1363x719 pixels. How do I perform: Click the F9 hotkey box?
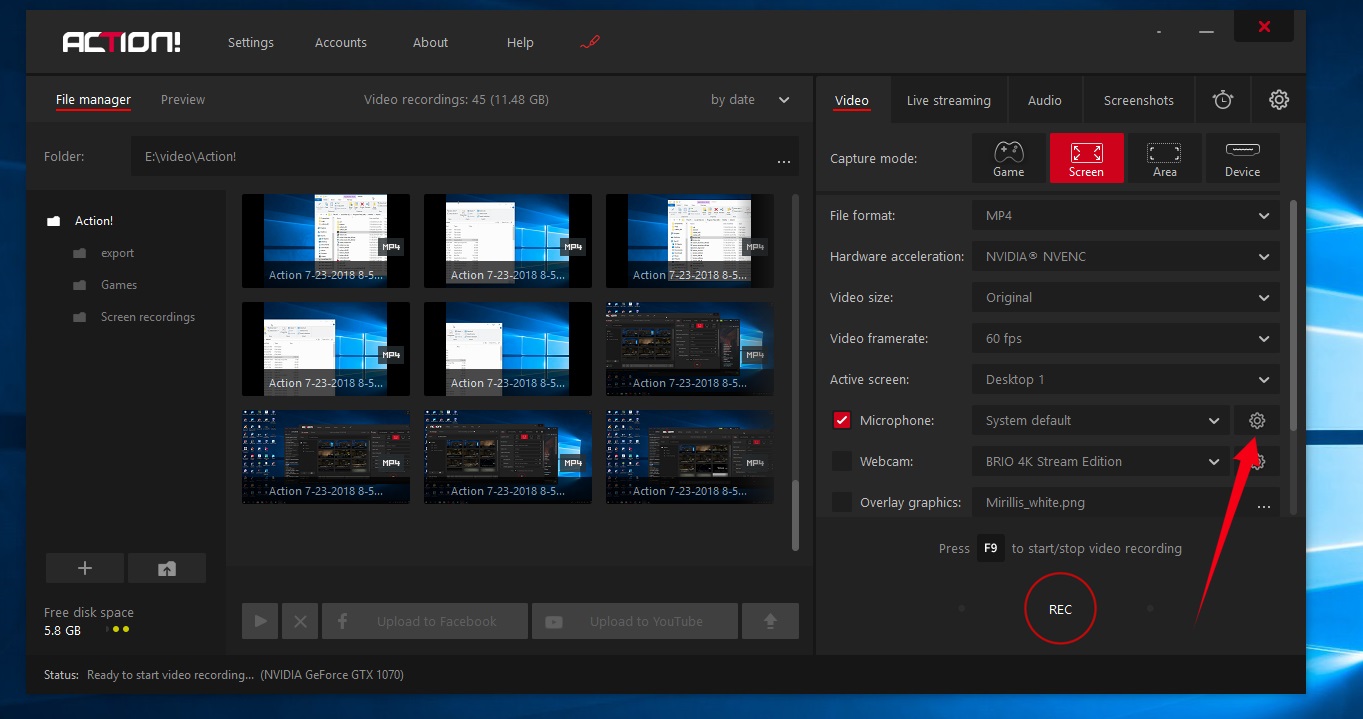(991, 548)
